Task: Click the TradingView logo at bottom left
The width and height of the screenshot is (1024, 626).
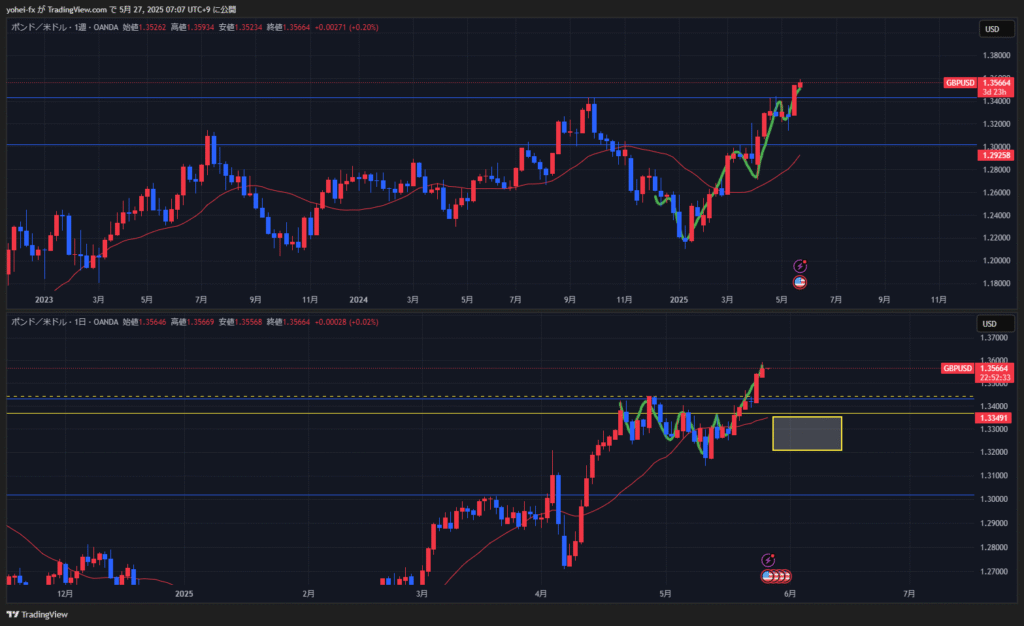Action: (x=37, y=614)
